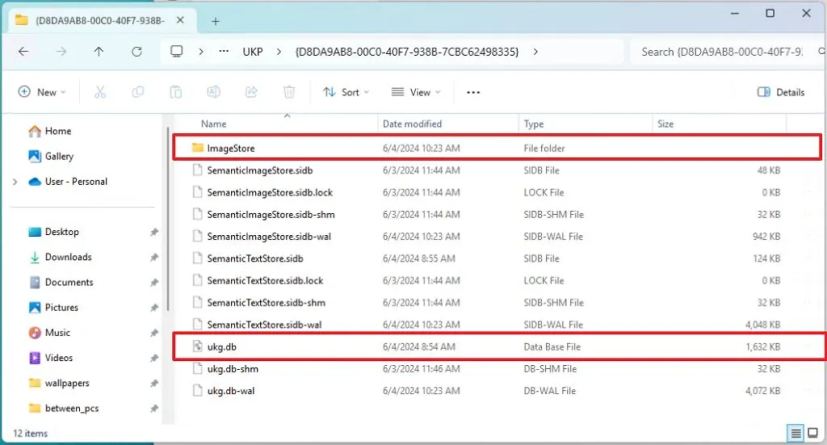Go up one folder level
The width and height of the screenshot is (827, 445).
(99, 52)
